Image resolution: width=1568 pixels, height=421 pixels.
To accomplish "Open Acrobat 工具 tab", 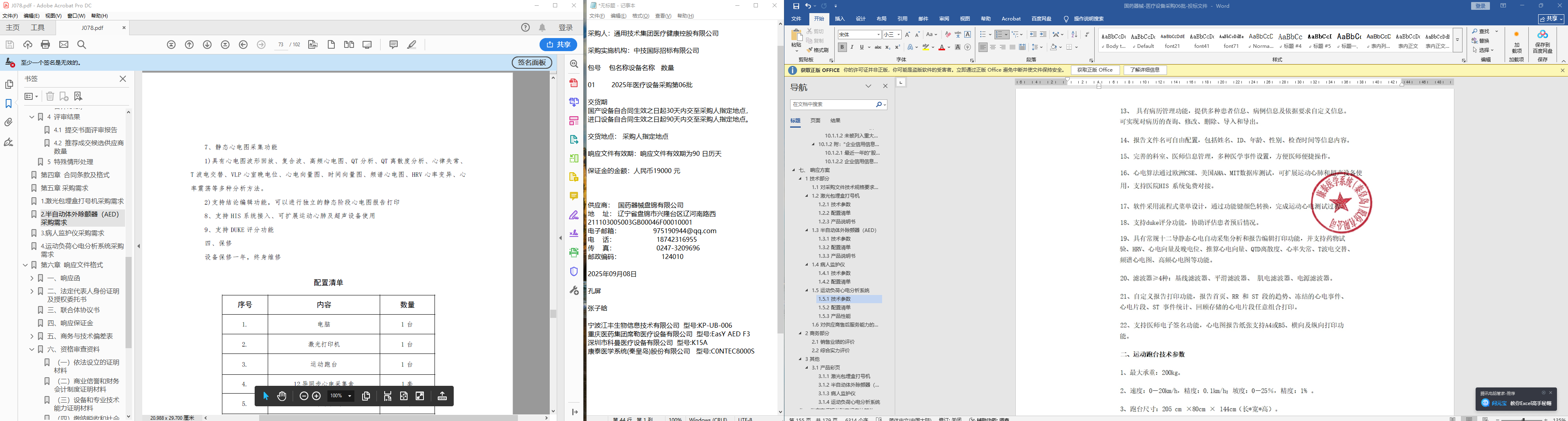I will point(38,27).
